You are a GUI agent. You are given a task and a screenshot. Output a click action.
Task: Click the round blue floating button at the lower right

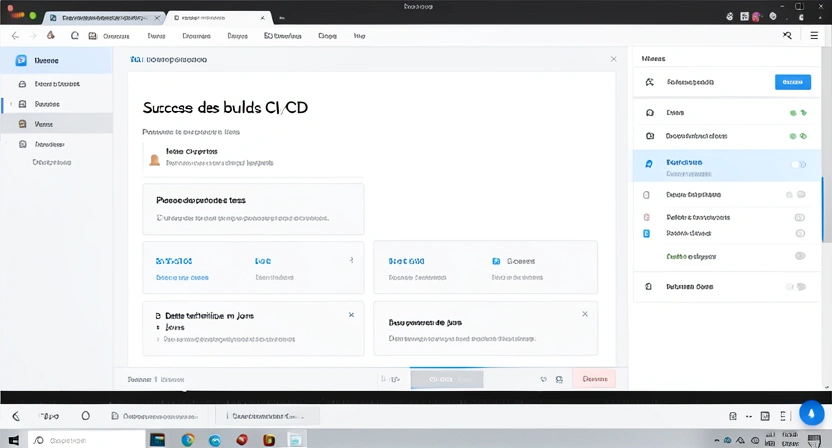click(811, 413)
